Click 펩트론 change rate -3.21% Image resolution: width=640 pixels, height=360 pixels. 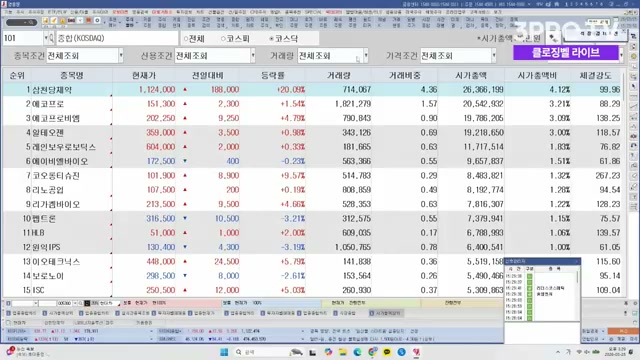click(293, 219)
